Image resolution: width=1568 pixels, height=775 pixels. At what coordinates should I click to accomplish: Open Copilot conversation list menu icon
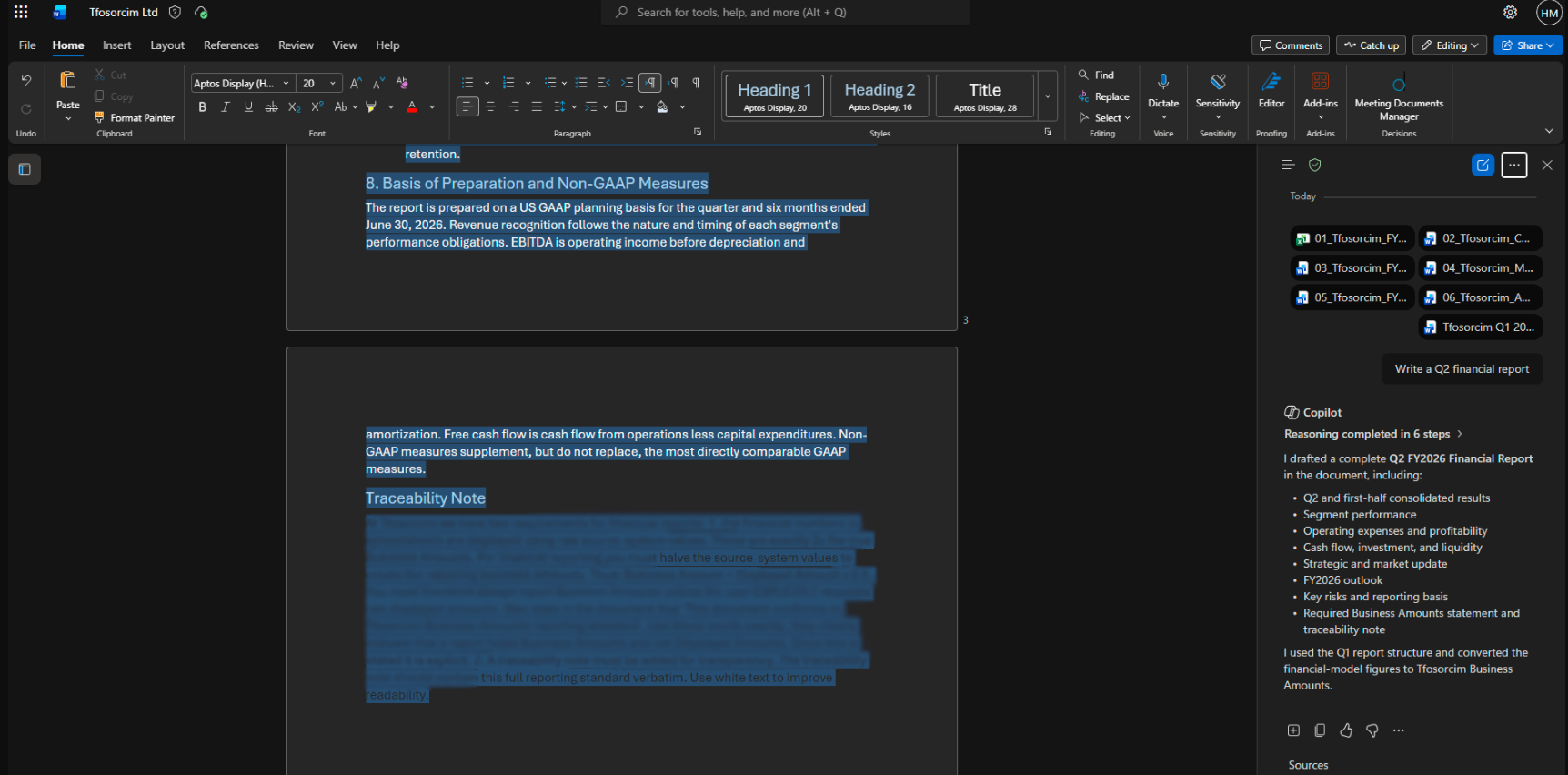pyautogui.click(x=1288, y=166)
